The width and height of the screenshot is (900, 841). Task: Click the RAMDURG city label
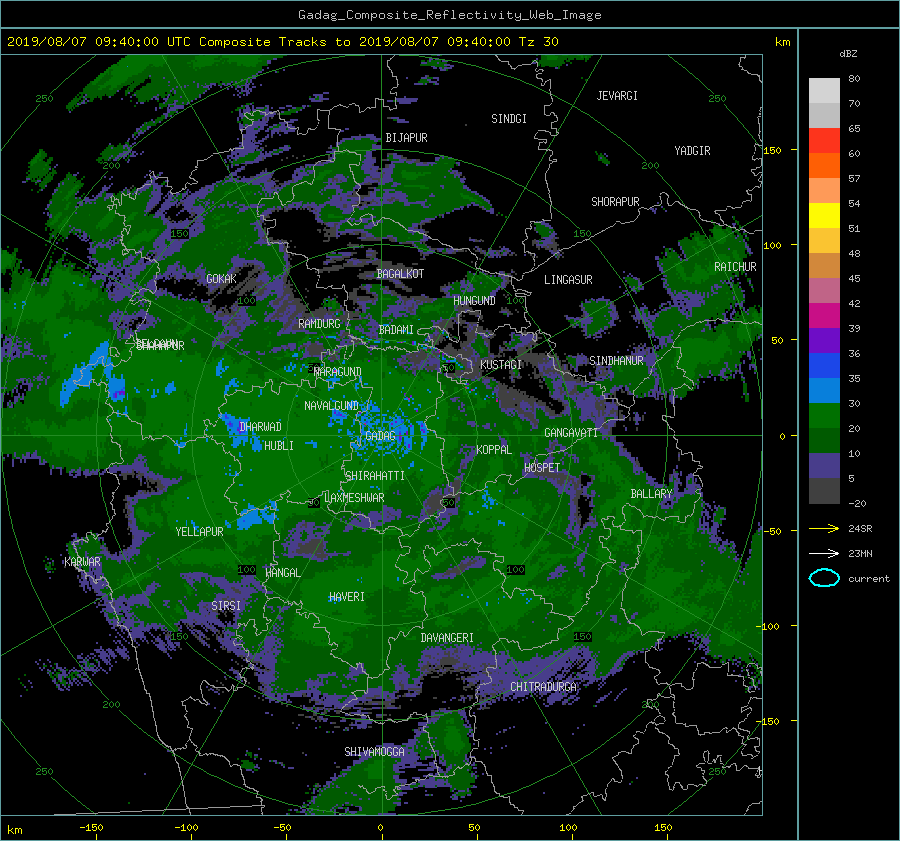coord(319,324)
